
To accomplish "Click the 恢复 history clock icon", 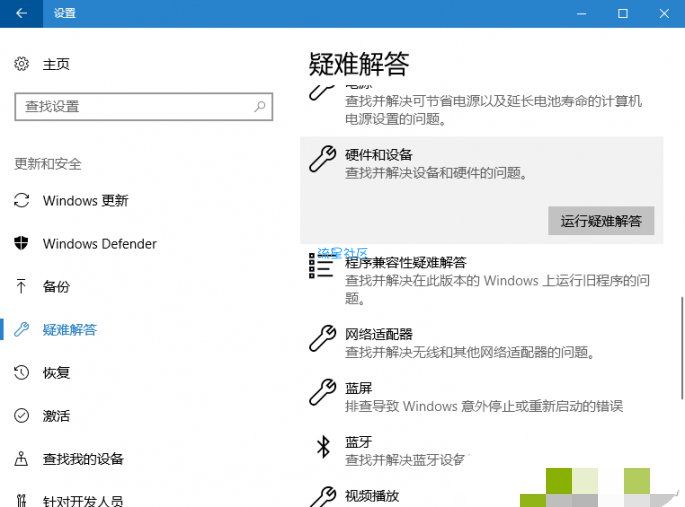I will (21, 372).
